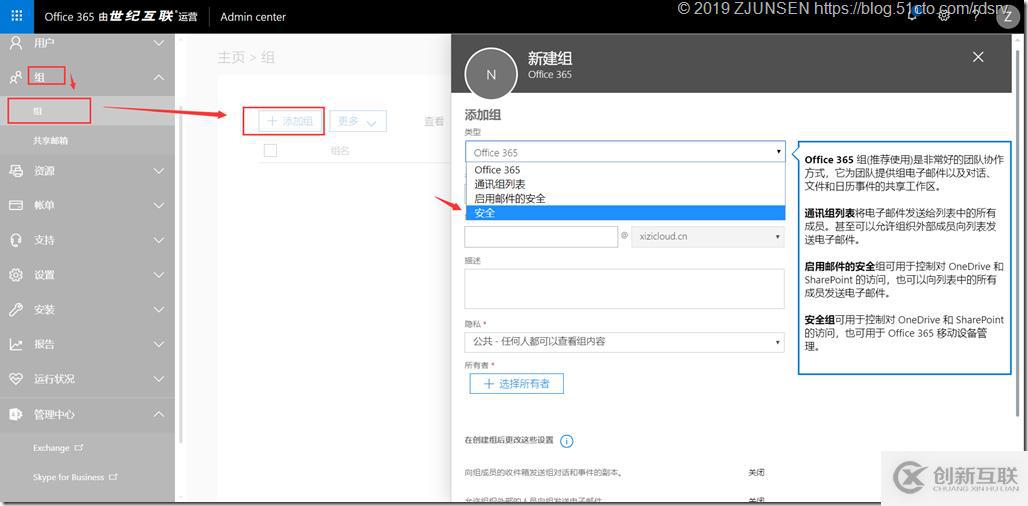Expand the 报告 section chevron

pyautogui.click(x=159, y=344)
